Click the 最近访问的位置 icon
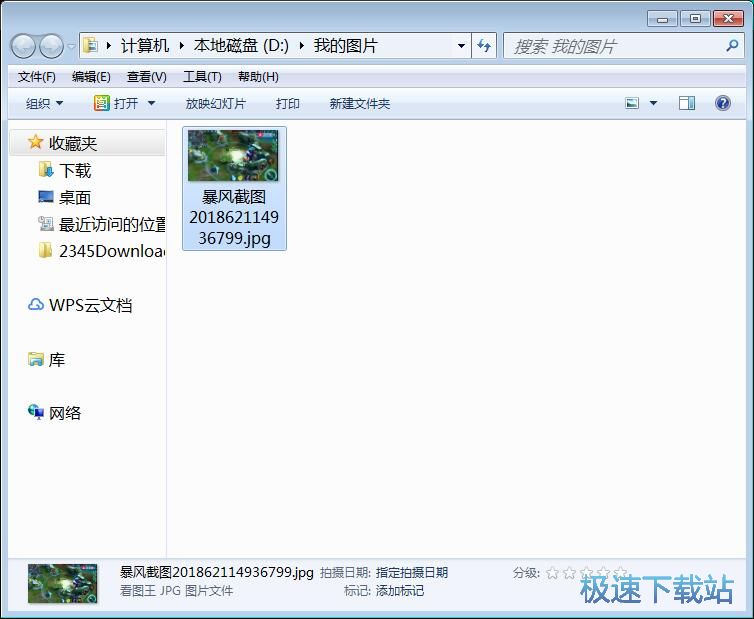The height and width of the screenshot is (619, 754). 46,223
